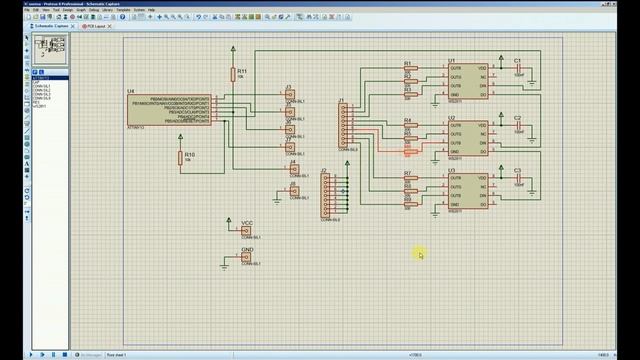
Task: Close the PCB Layout tab
Action: 109,26
